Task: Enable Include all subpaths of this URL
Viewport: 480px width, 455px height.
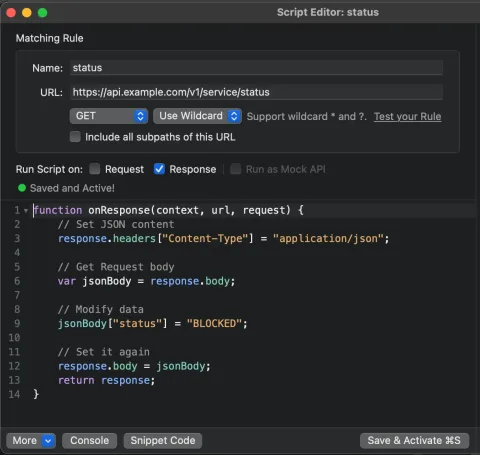Action: 75,137
